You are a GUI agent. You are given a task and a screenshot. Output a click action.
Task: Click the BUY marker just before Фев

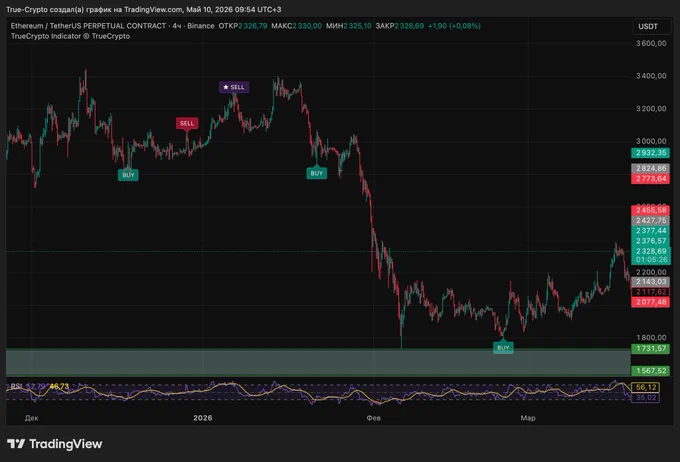point(317,173)
